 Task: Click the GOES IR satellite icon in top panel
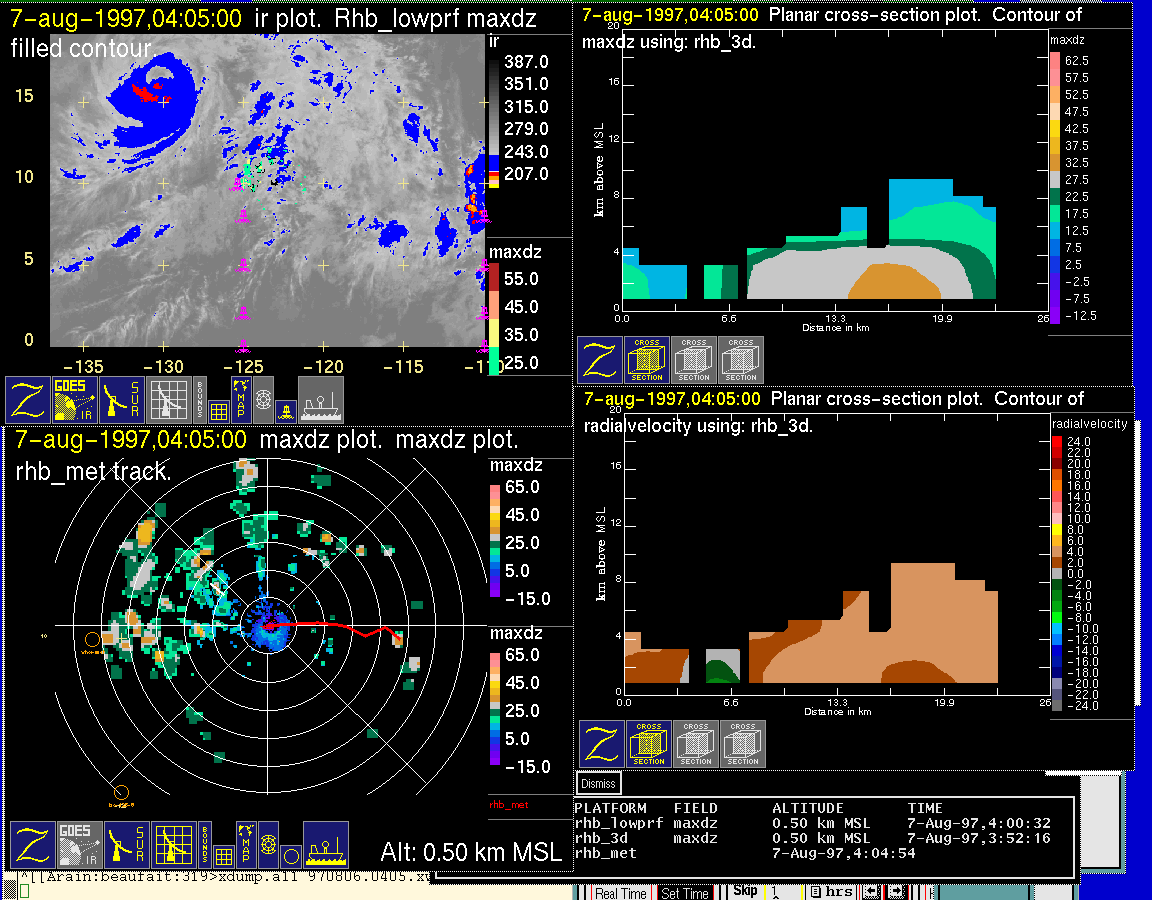tap(76, 400)
